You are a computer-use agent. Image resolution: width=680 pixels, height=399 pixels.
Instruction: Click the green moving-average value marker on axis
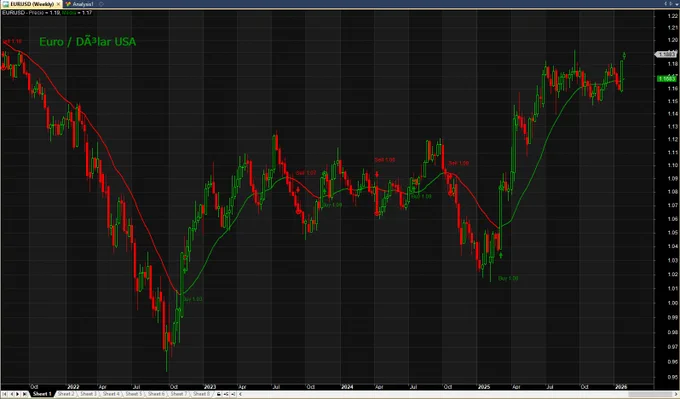[x=667, y=78]
